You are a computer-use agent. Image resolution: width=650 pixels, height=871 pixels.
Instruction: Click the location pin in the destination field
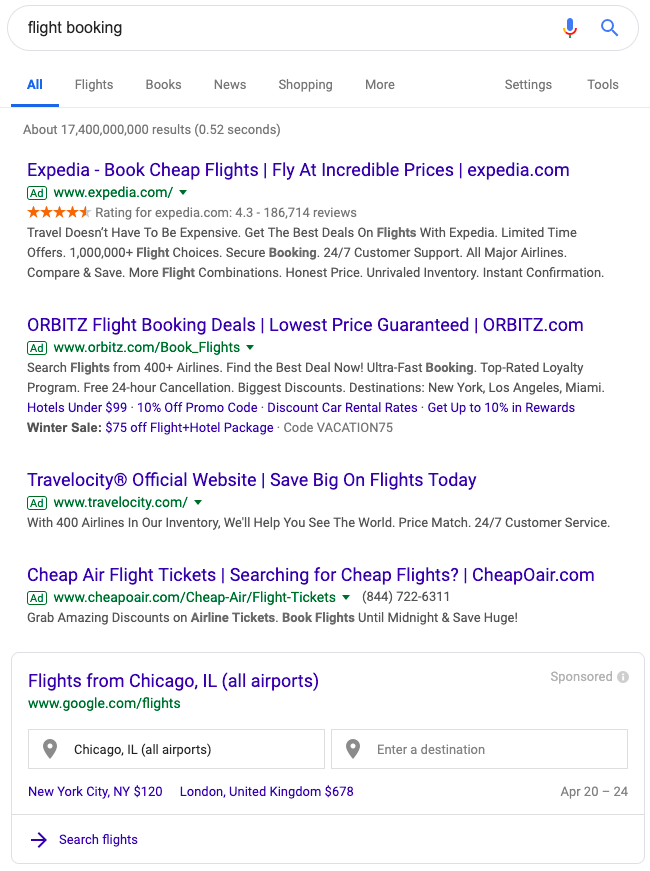point(353,749)
